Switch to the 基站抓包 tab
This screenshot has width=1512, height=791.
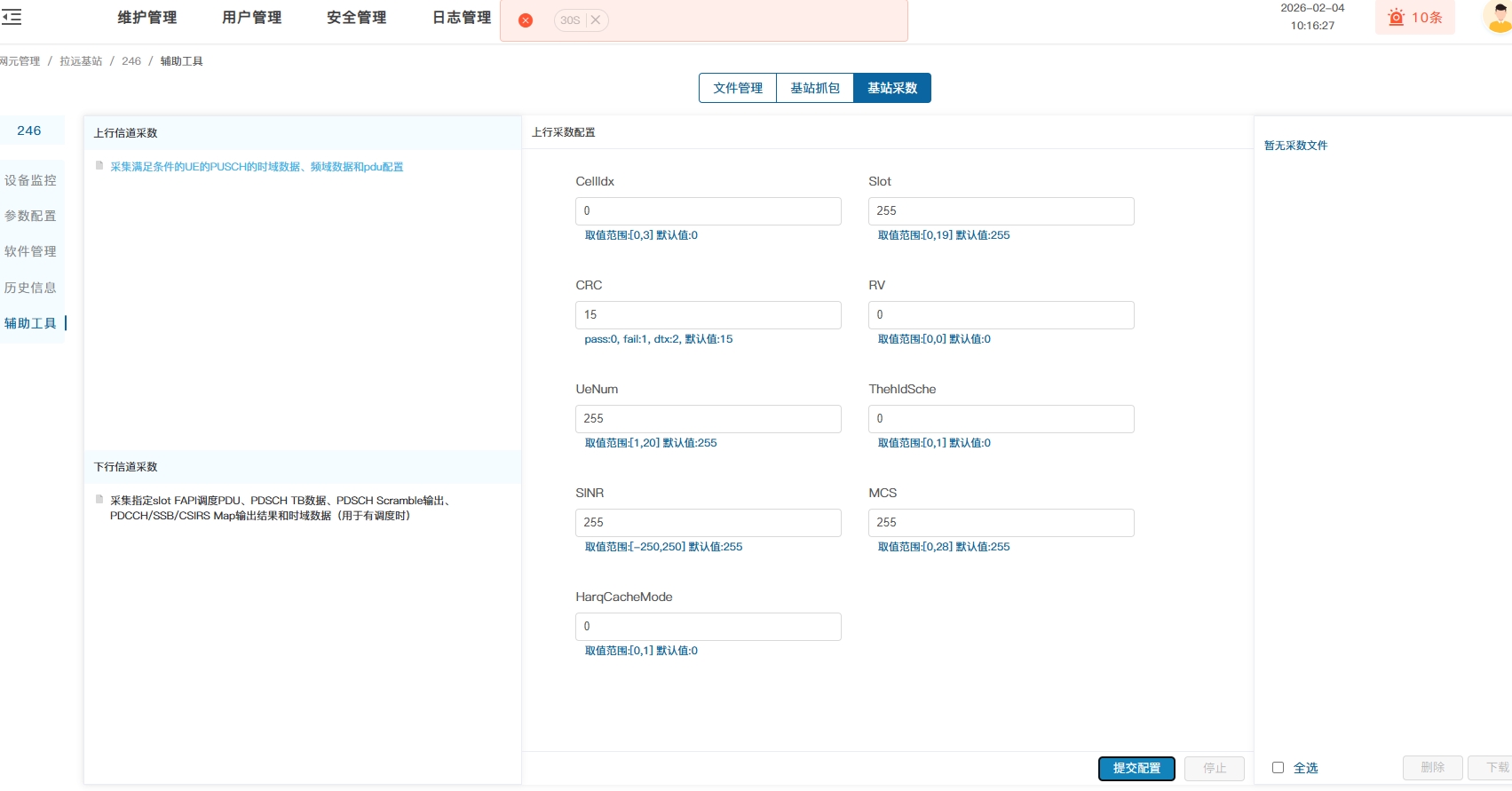pyautogui.click(x=815, y=88)
